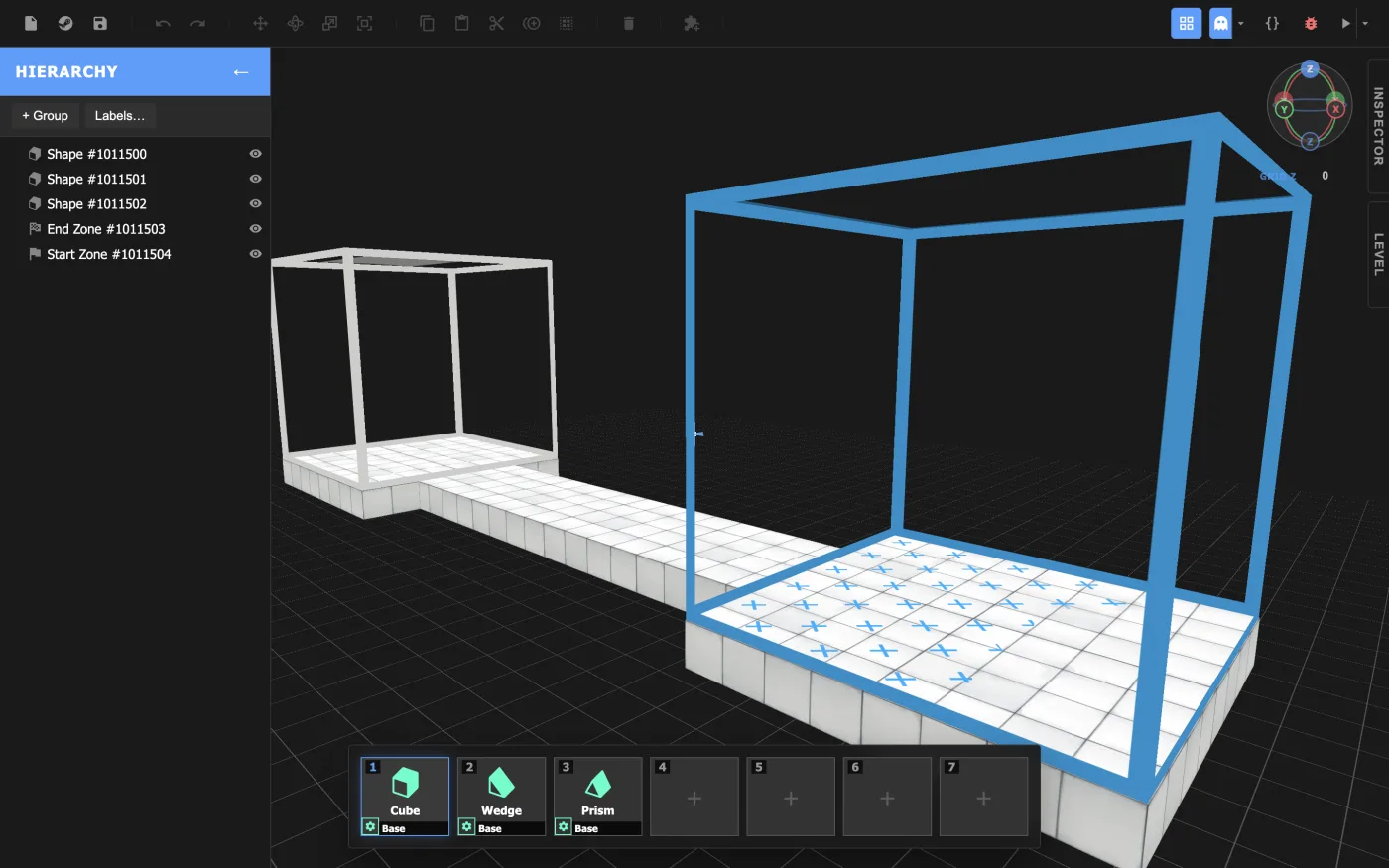Click the undo arrow icon
This screenshot has width=1389, height=868.
[163, 23]
